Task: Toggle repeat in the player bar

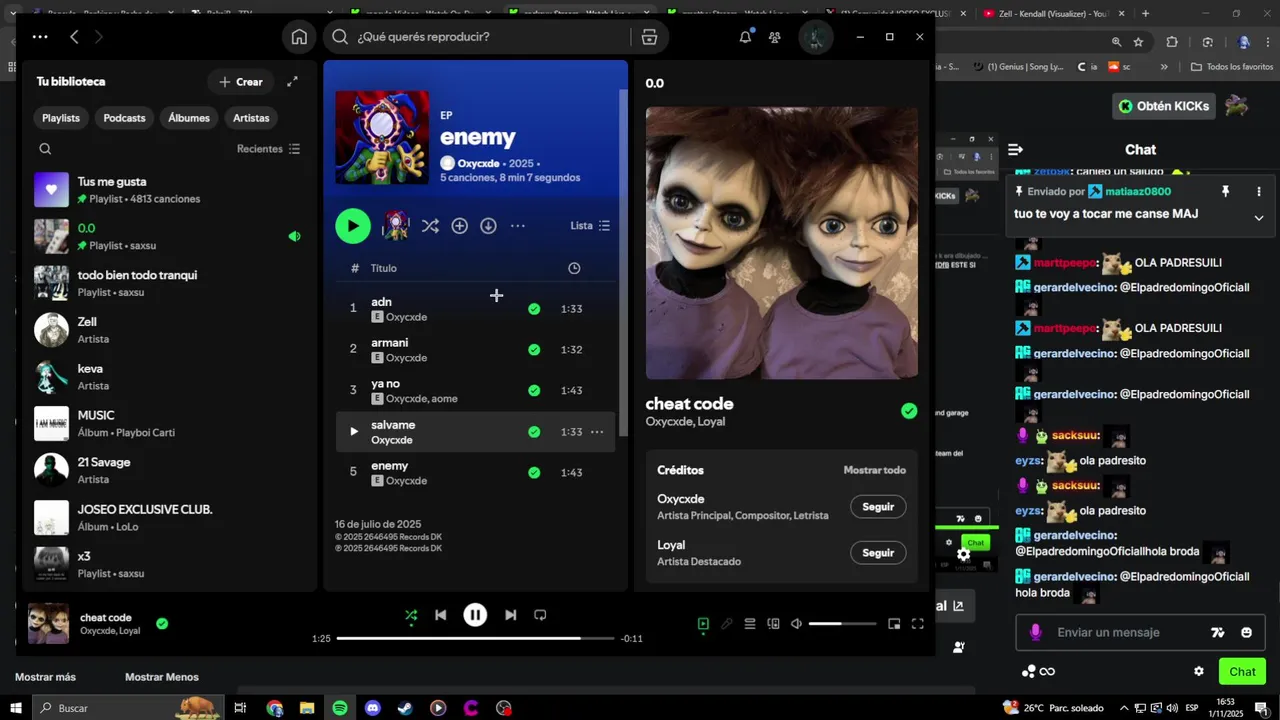Action: click(x=540, y=615)
